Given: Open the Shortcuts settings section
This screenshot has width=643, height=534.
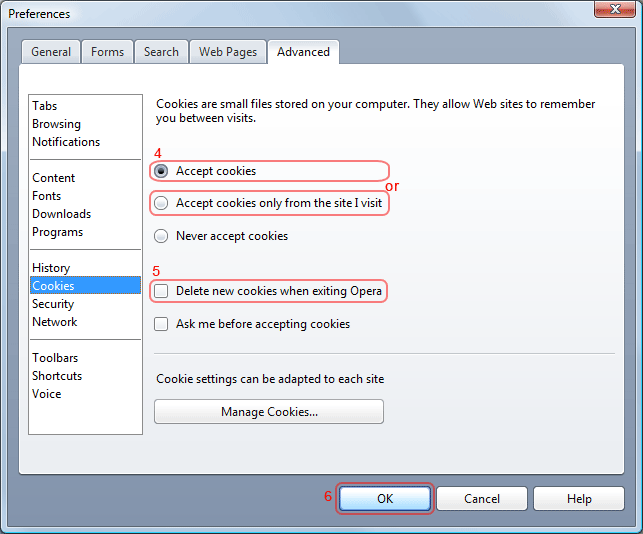Looking at the screenshot, I should pos(57,376).
